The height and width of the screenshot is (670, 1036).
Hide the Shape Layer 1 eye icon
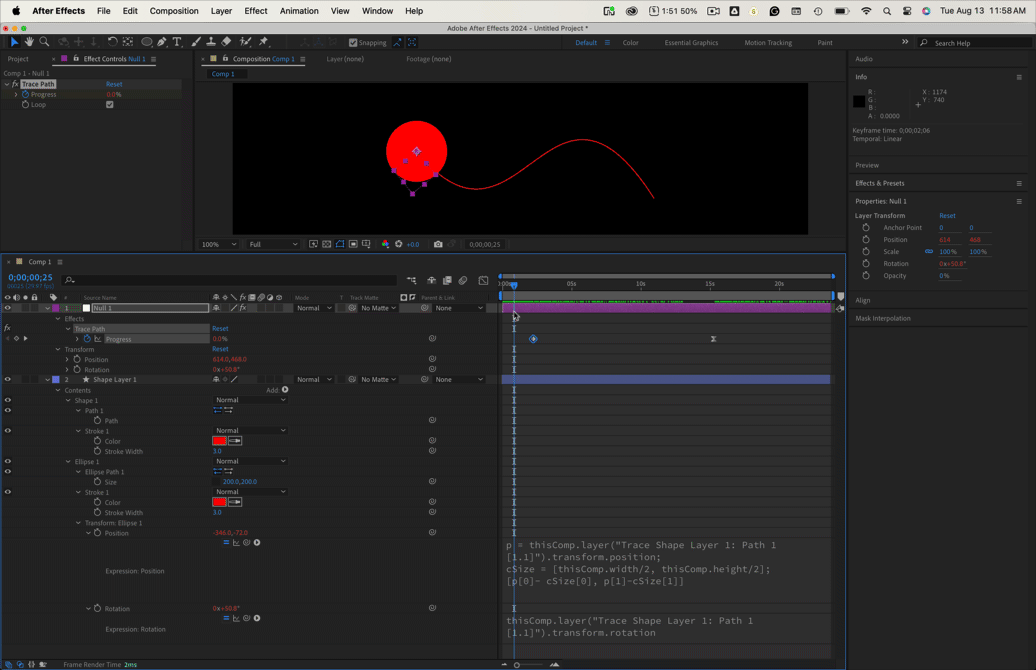(8, 379)
